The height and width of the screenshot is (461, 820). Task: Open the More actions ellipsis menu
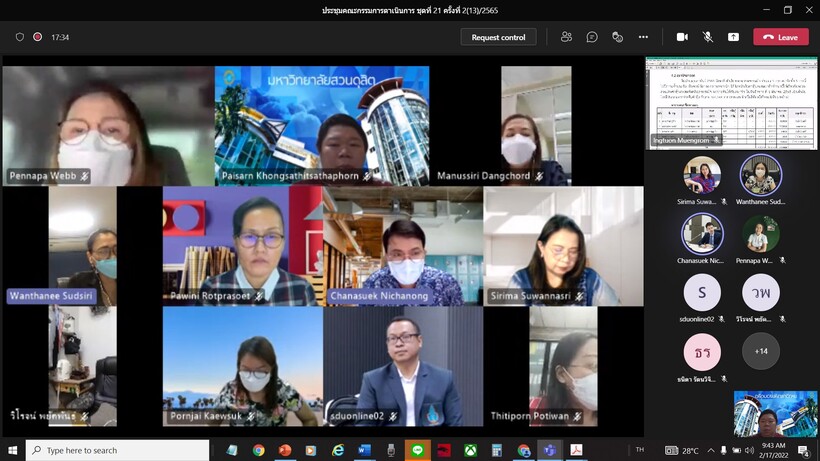click(x=643, y=37)
